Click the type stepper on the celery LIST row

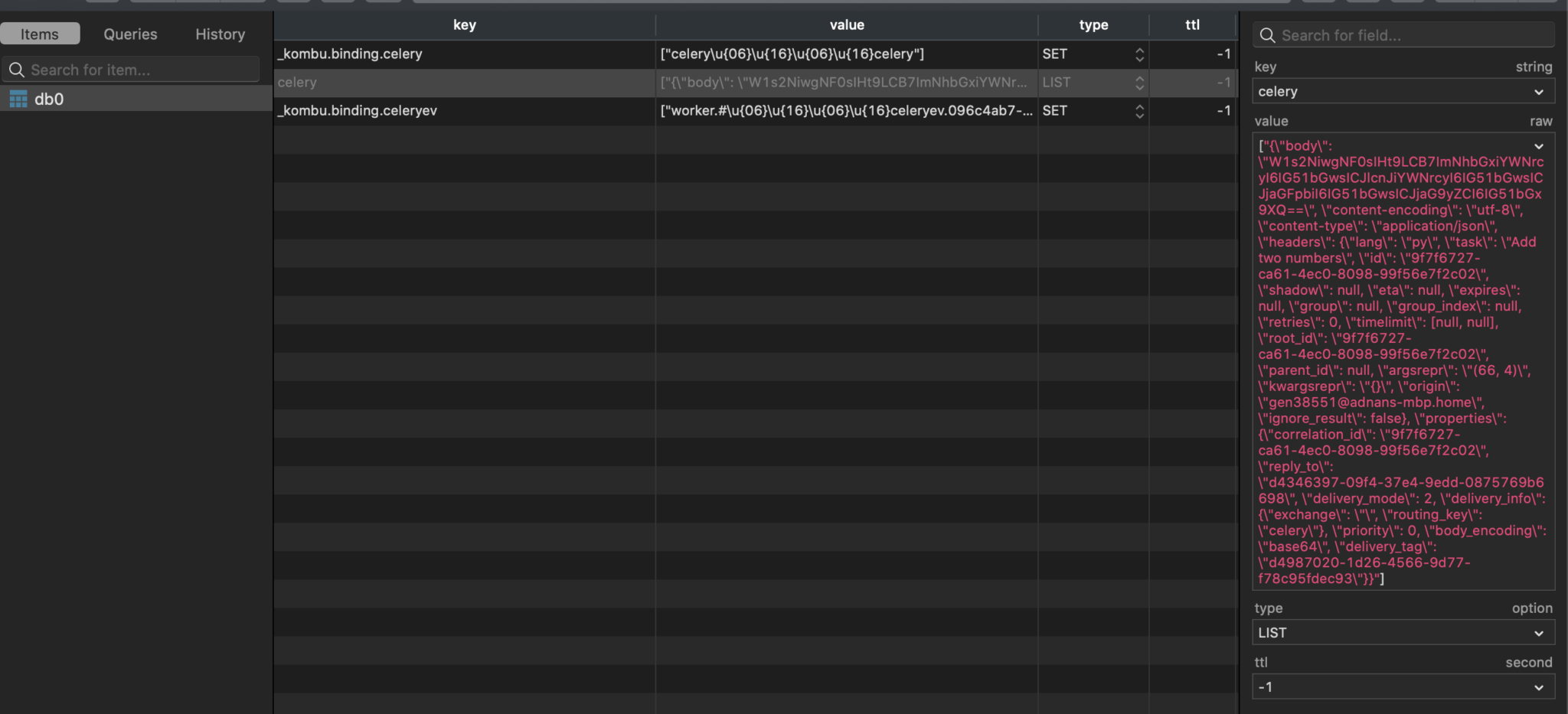pyautogui.click(x=1138, y=82)
